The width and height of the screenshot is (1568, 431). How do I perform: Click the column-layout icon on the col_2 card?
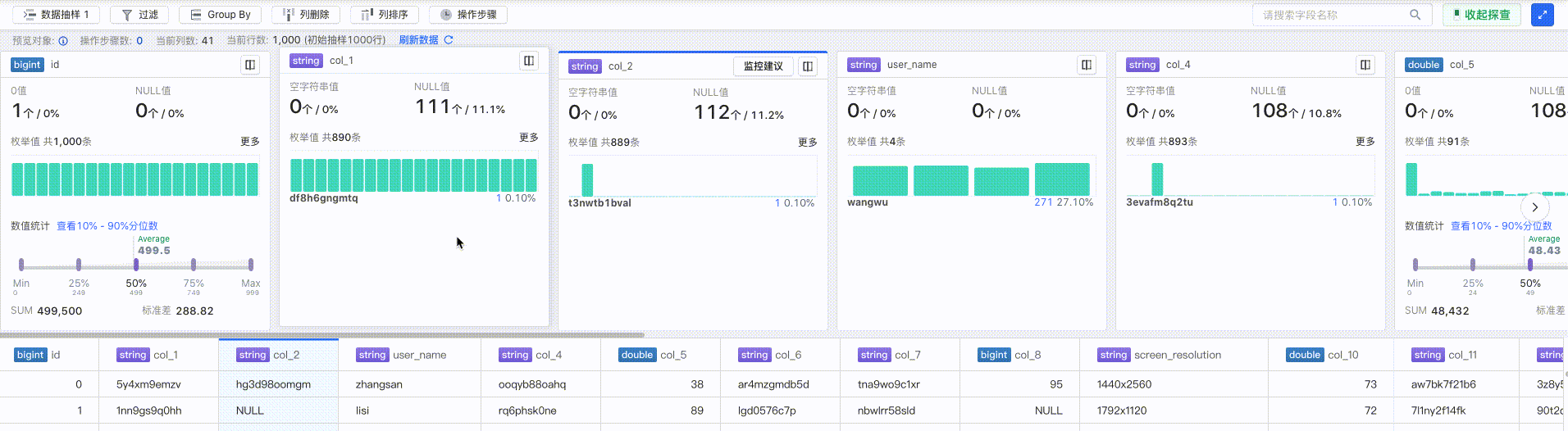click(808, 66)
